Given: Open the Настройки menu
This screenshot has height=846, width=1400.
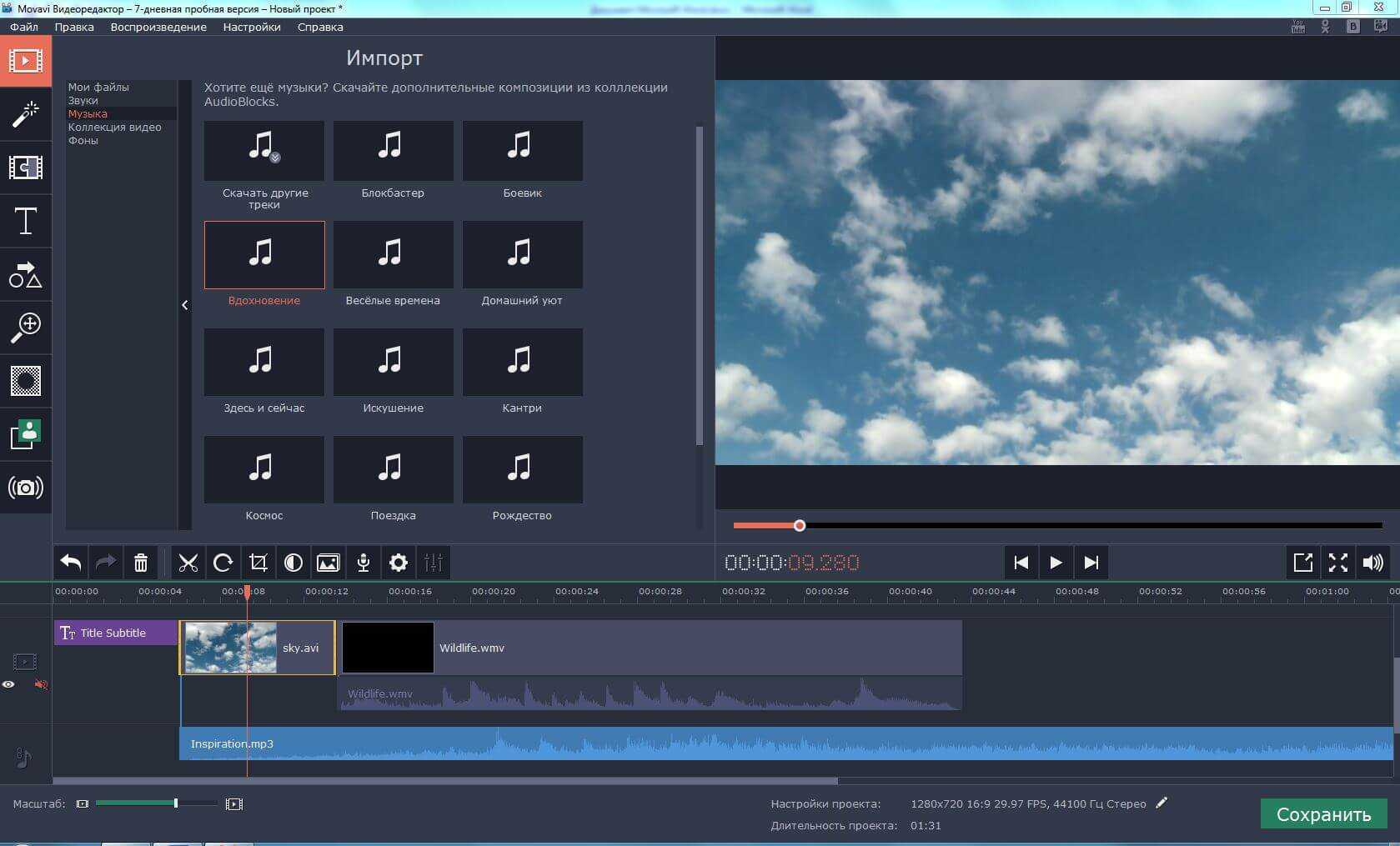Looking at the screenshot, I should coord(252,27).
